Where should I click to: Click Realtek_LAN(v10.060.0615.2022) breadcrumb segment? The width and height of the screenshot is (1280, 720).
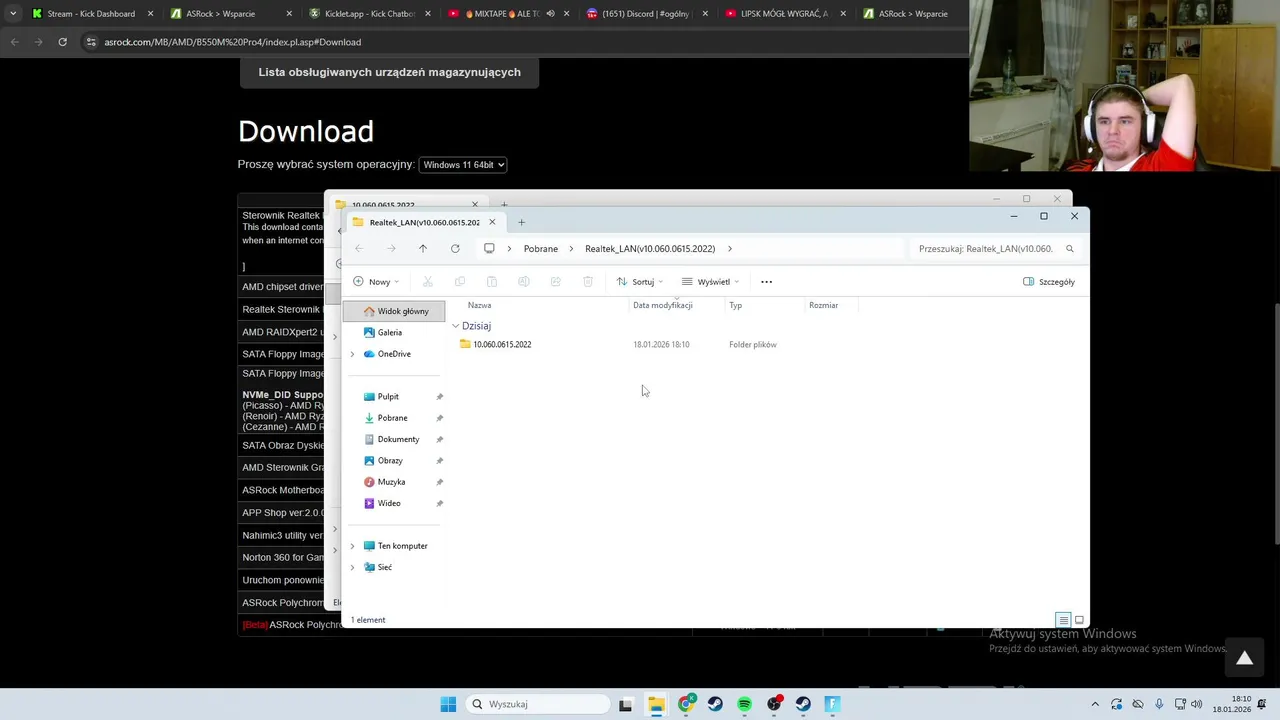(650, 248)
